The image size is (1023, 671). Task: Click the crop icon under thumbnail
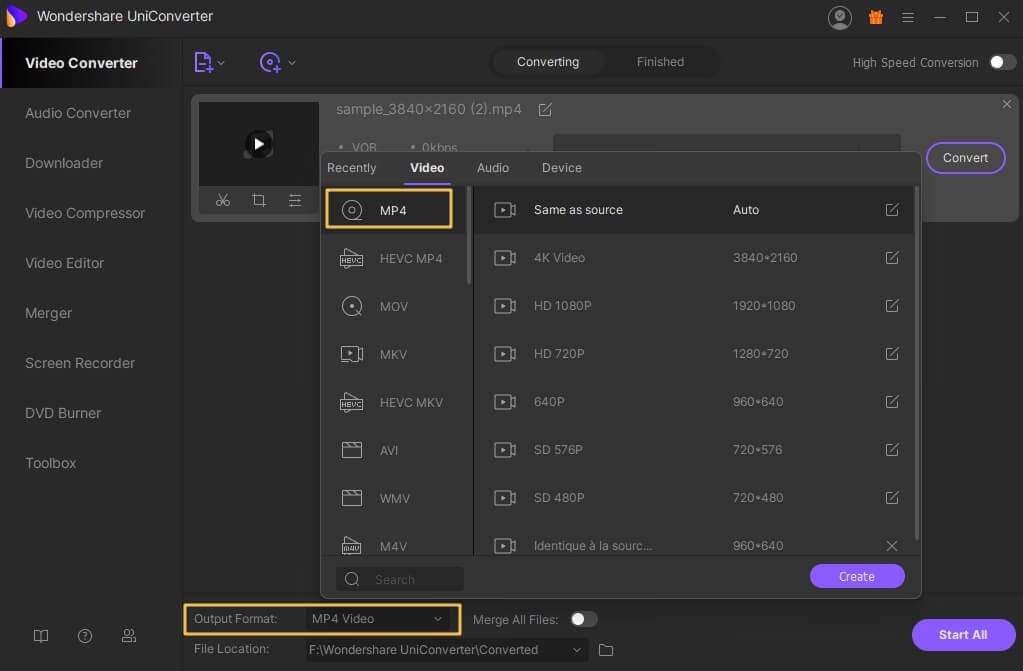point(259,200)
